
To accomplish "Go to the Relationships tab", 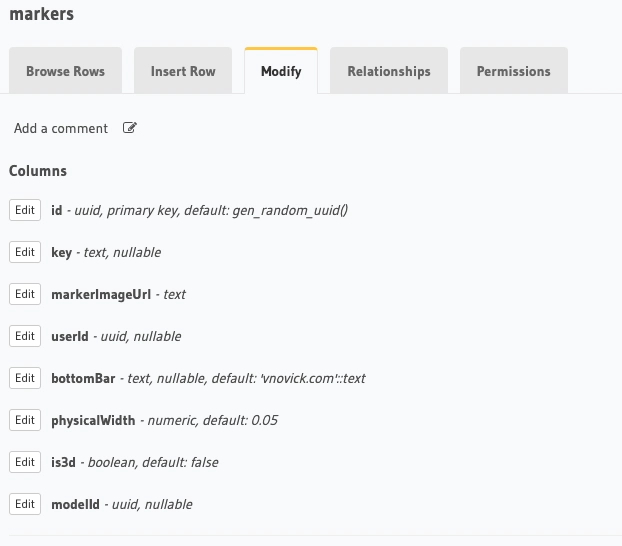I will pos(389,71).
